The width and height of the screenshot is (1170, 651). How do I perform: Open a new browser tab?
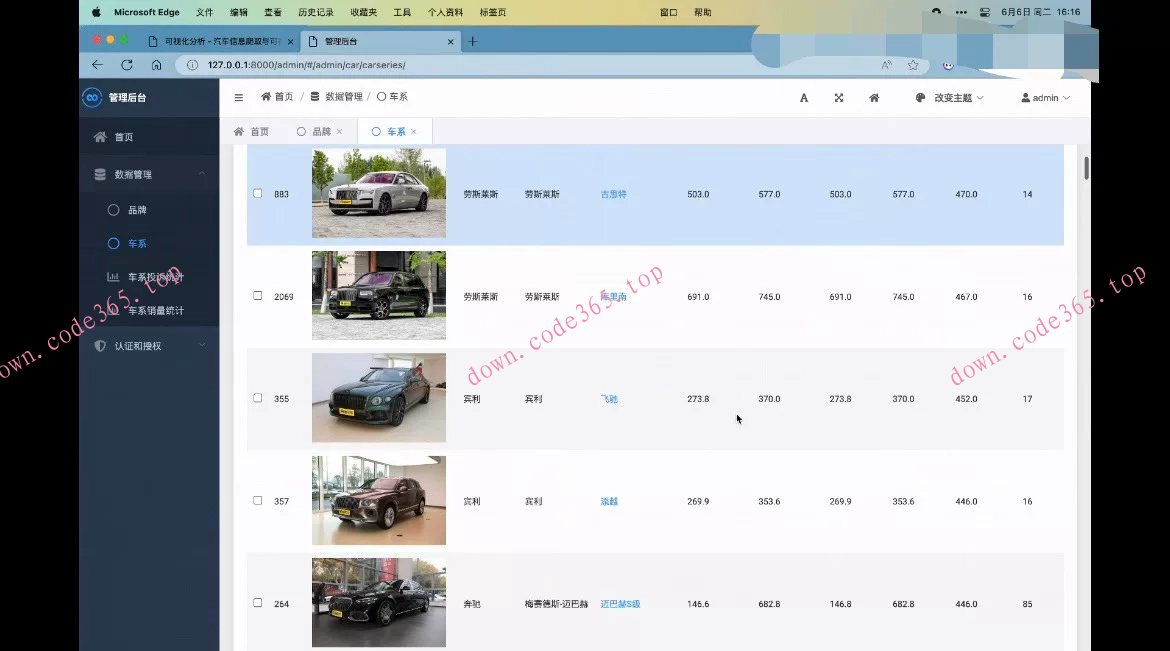[x=473, y=41]
